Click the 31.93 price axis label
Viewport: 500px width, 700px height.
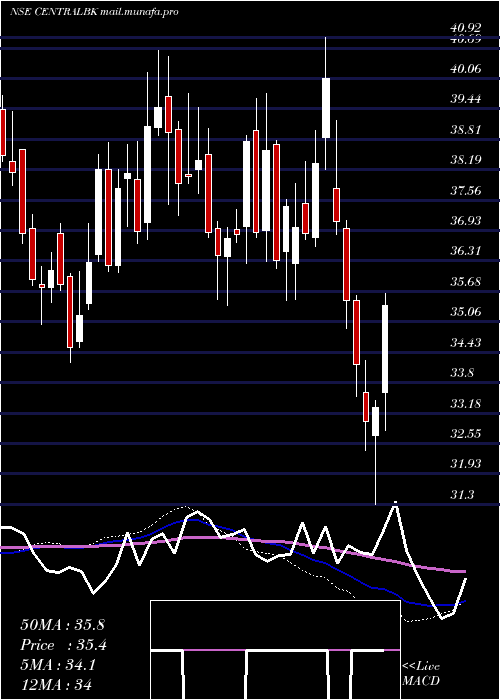[467, 464]
